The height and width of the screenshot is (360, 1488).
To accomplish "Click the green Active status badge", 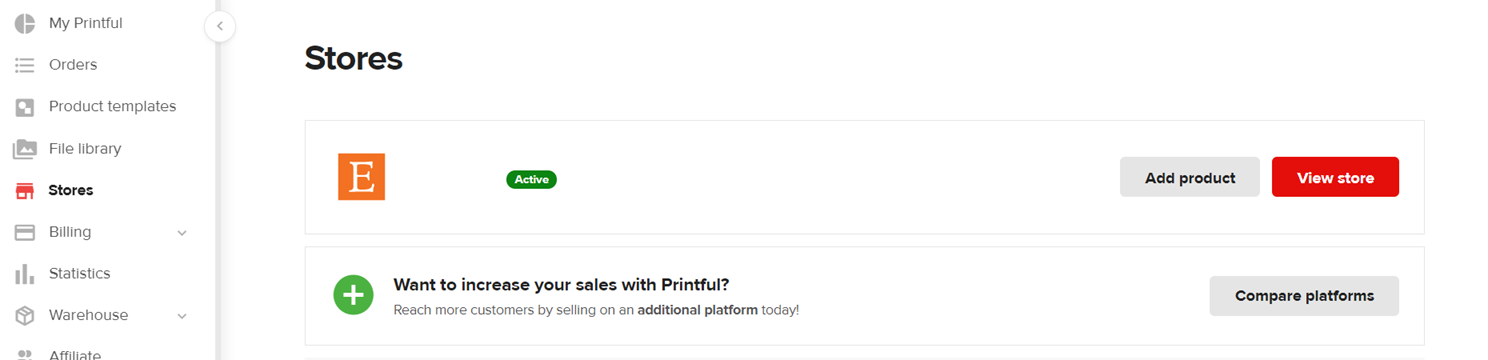I will [x=531, y=179].
